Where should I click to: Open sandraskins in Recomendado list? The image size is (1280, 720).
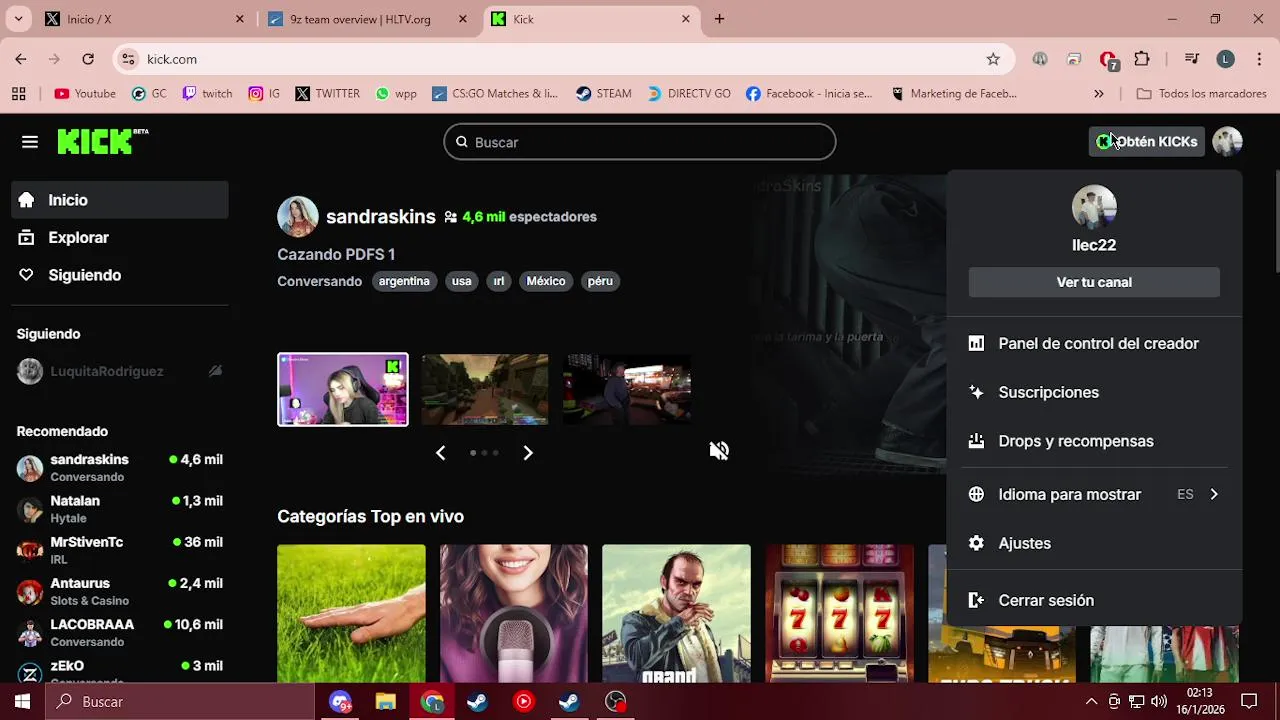tap(120, 467)
